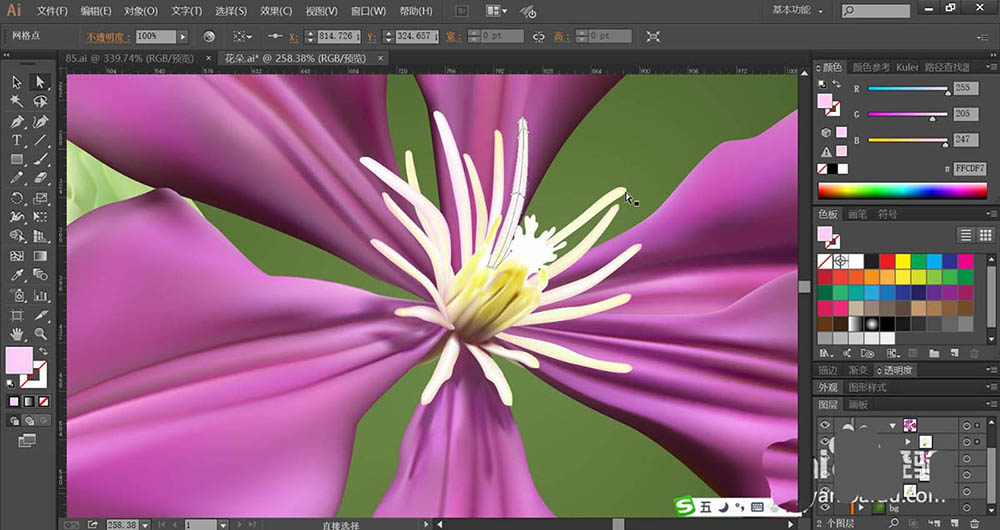
Task: Select the Pen tool
Action: pos(17,121)
